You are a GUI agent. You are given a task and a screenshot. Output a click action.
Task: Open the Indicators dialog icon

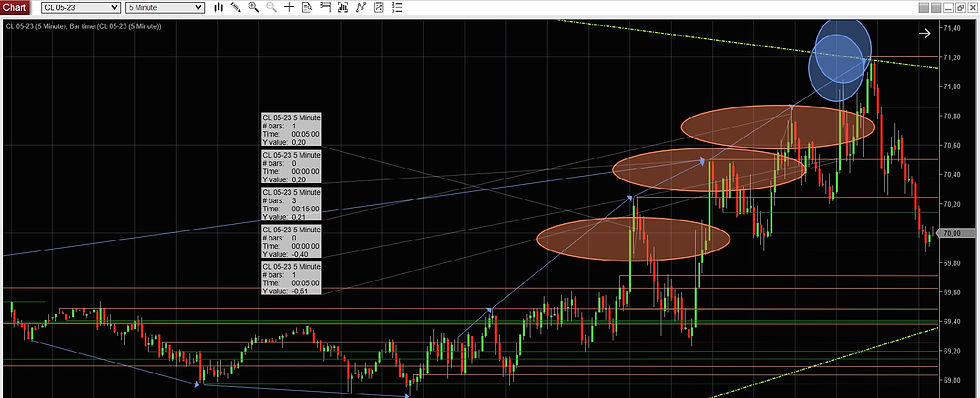pyautogui.click(x=361, y=7)
